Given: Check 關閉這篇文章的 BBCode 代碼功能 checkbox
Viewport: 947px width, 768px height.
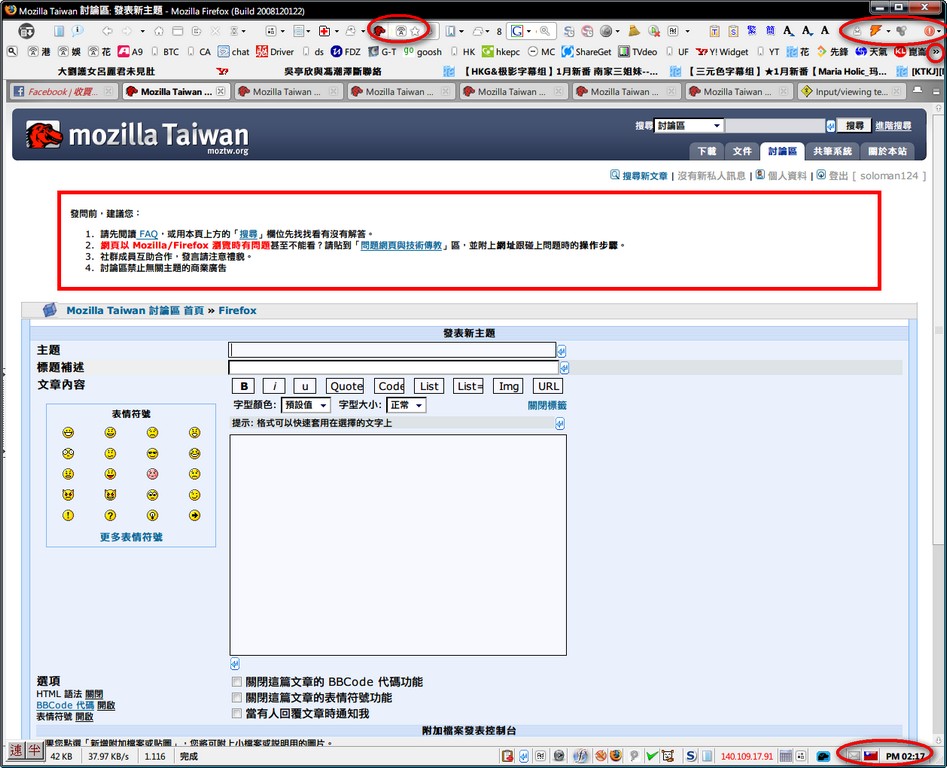Looking at the screenshot, I should 237,682.
